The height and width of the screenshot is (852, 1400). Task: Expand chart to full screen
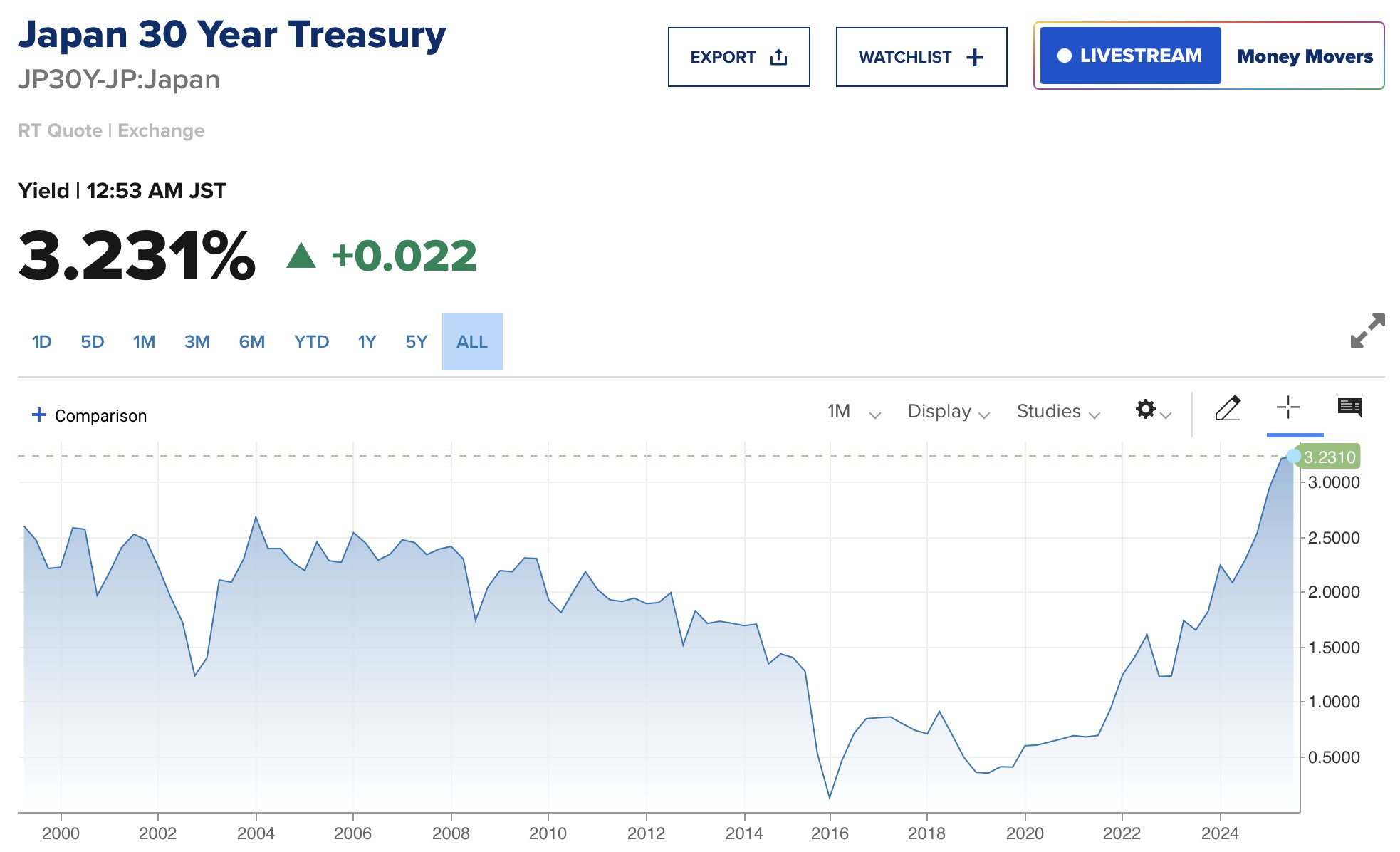1367,331
